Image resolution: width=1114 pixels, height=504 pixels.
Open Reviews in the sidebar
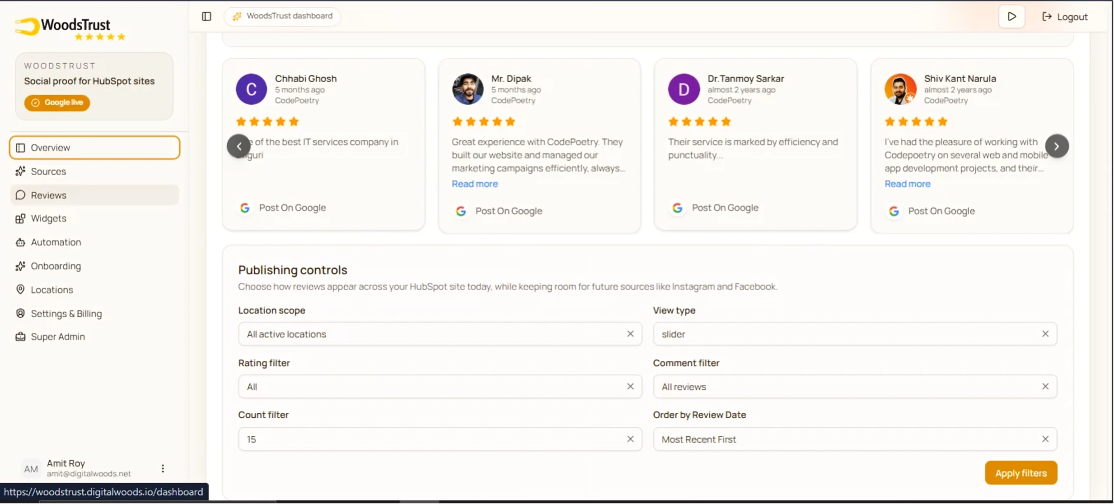tap(94, 195)
